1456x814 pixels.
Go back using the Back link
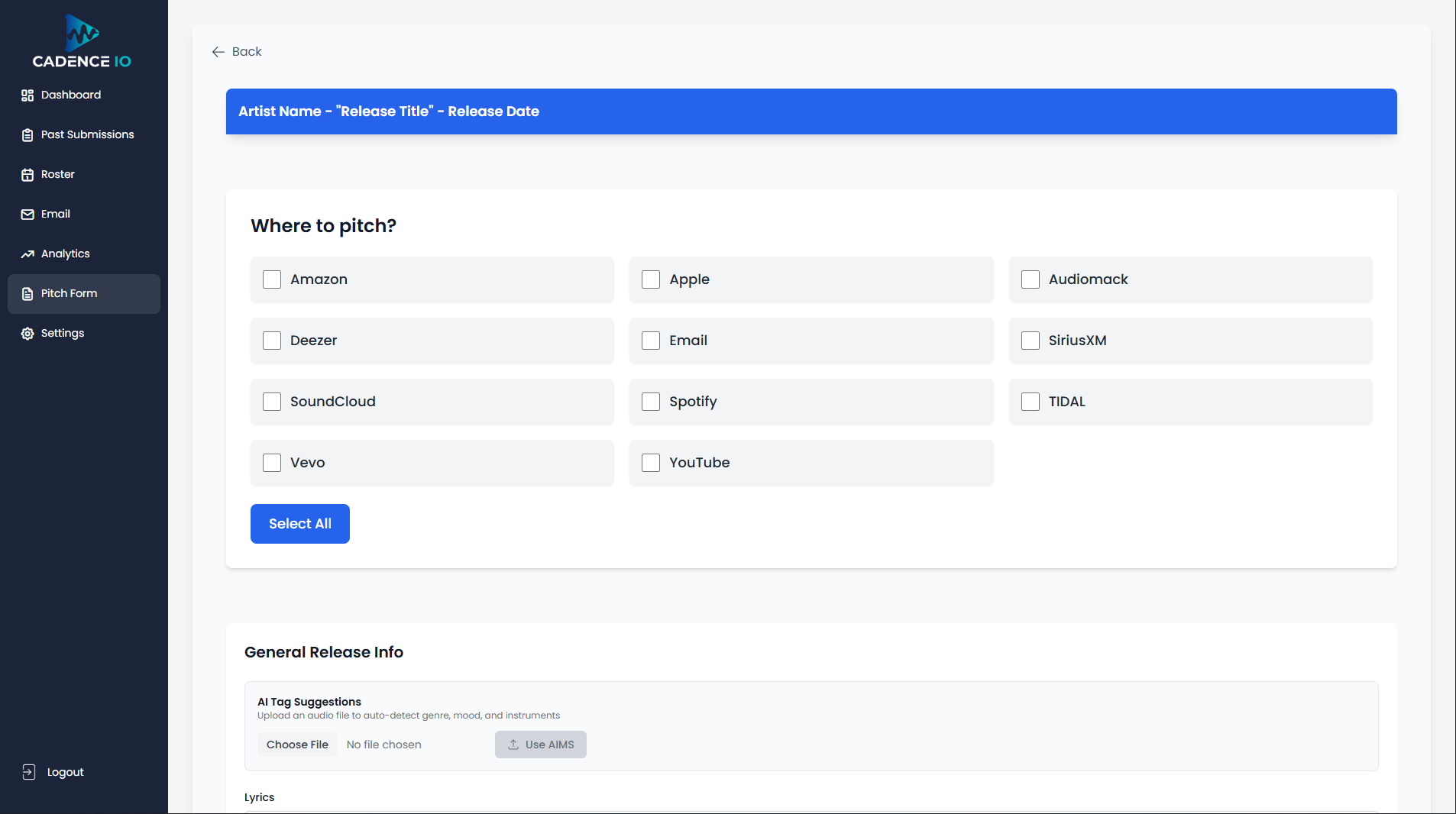point(237,52)
